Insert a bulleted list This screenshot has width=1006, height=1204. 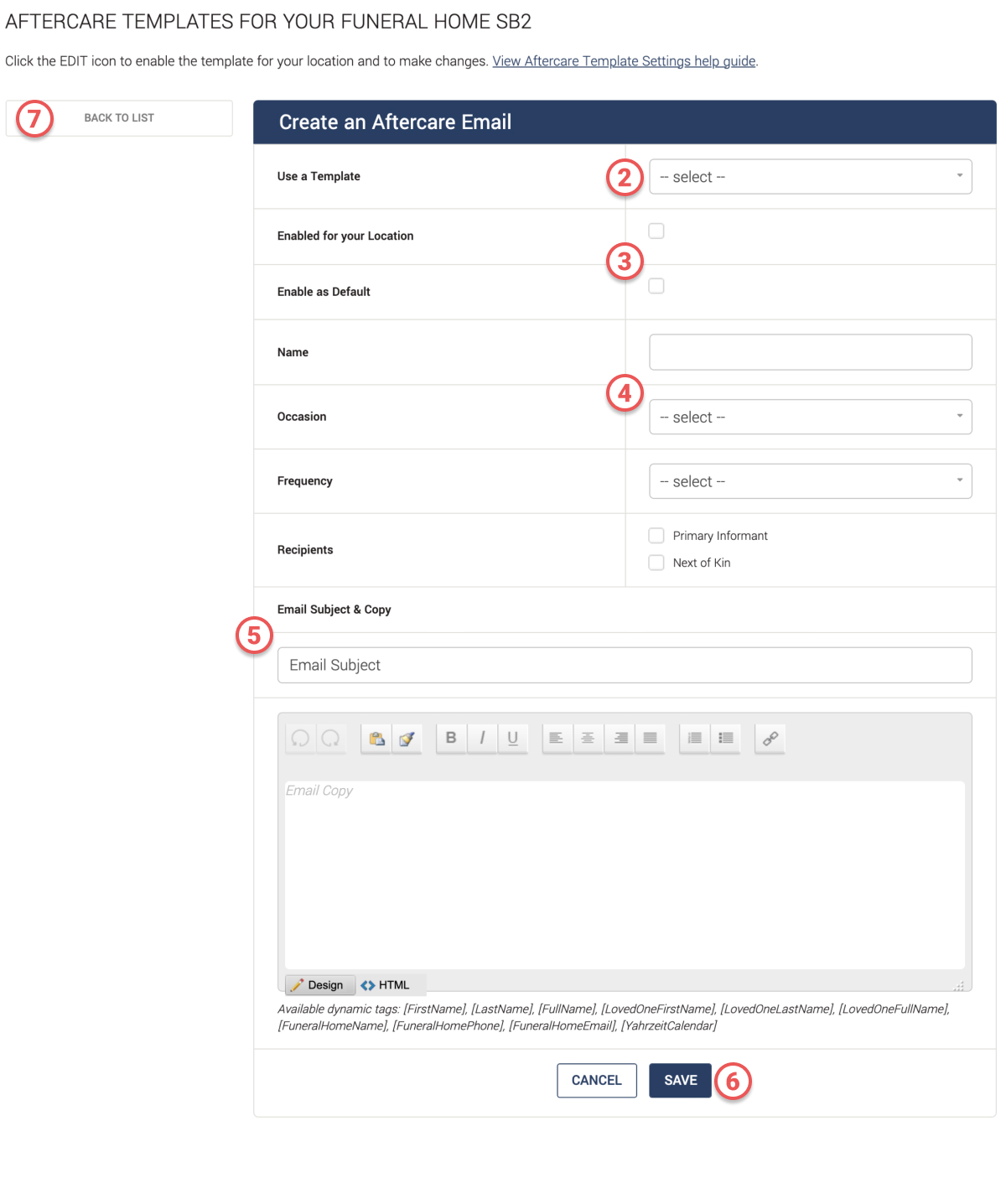[726, 738]
